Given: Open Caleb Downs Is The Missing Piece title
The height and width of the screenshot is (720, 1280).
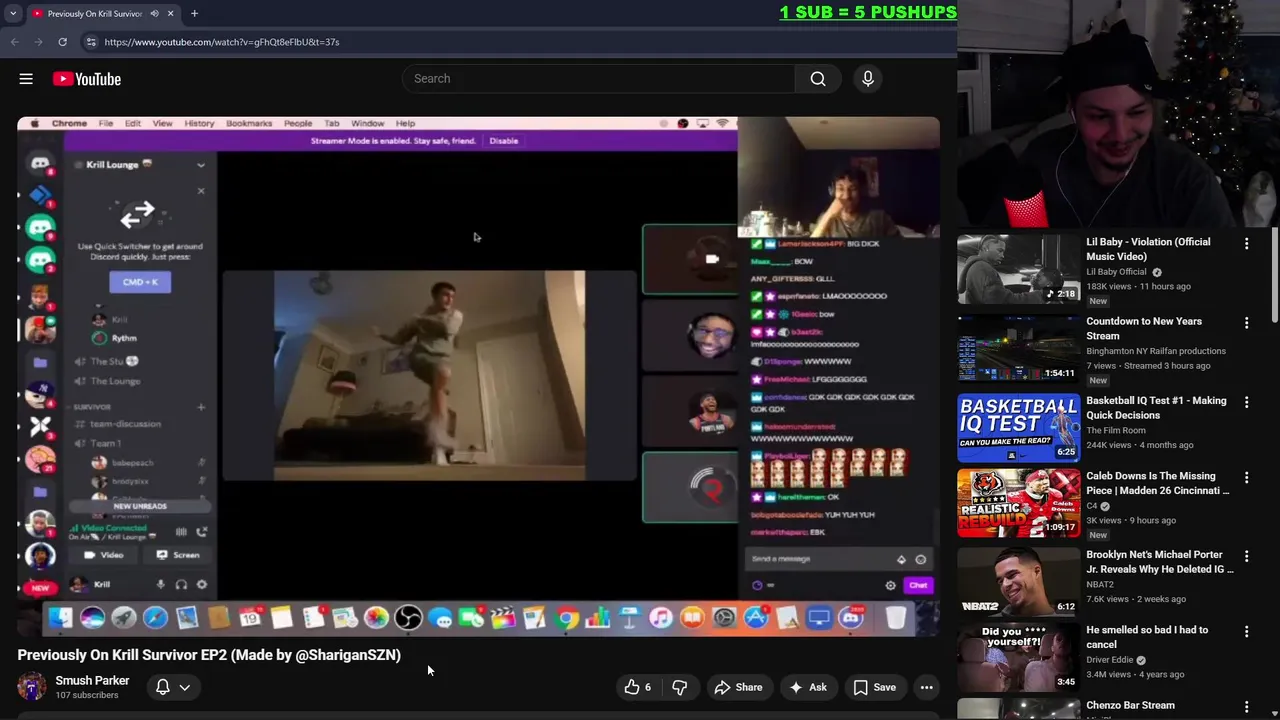Looking at the screenshot, I should [1158, 483].
